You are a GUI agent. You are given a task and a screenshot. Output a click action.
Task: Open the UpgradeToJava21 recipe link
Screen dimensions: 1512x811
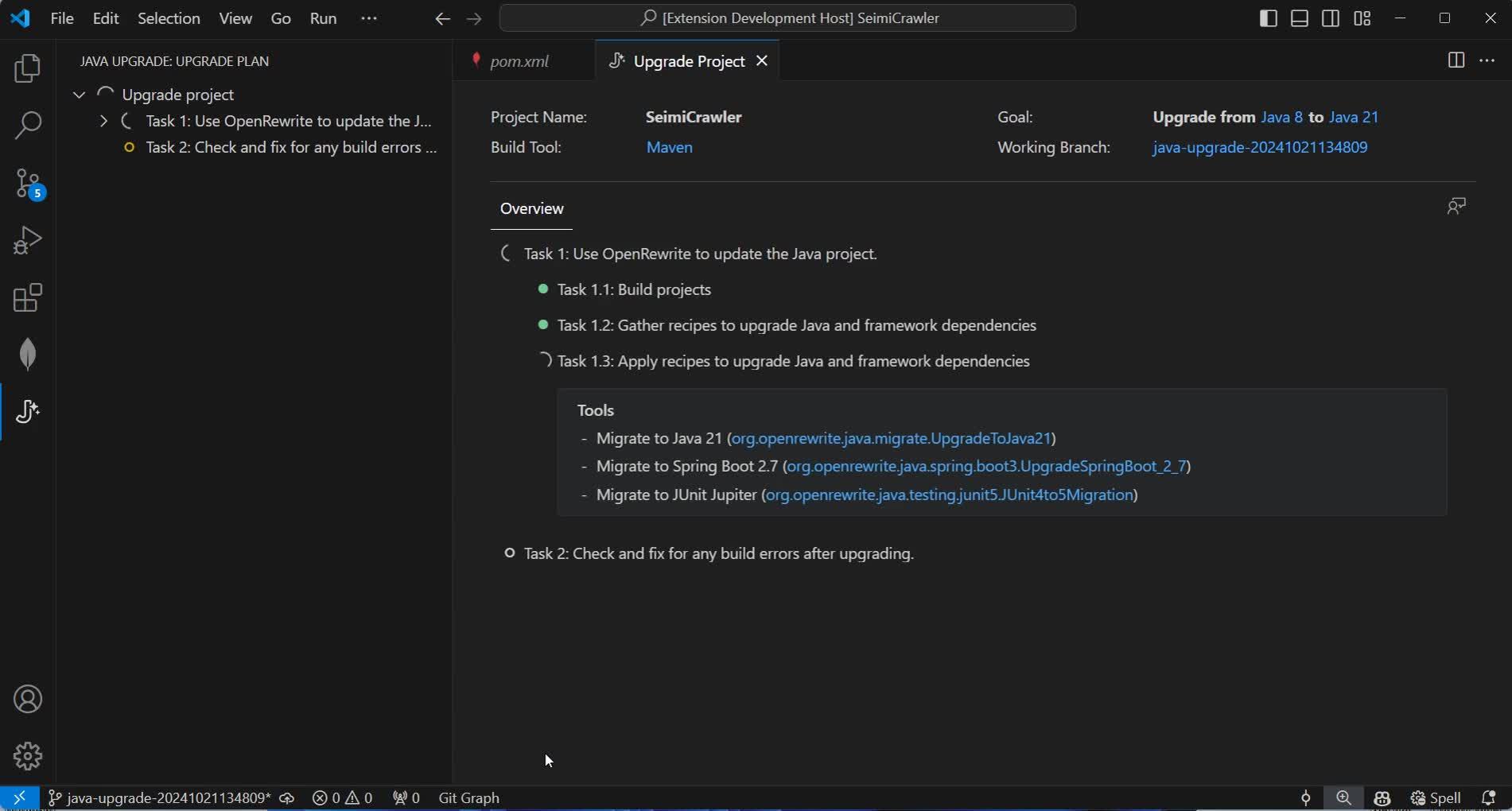891,438
